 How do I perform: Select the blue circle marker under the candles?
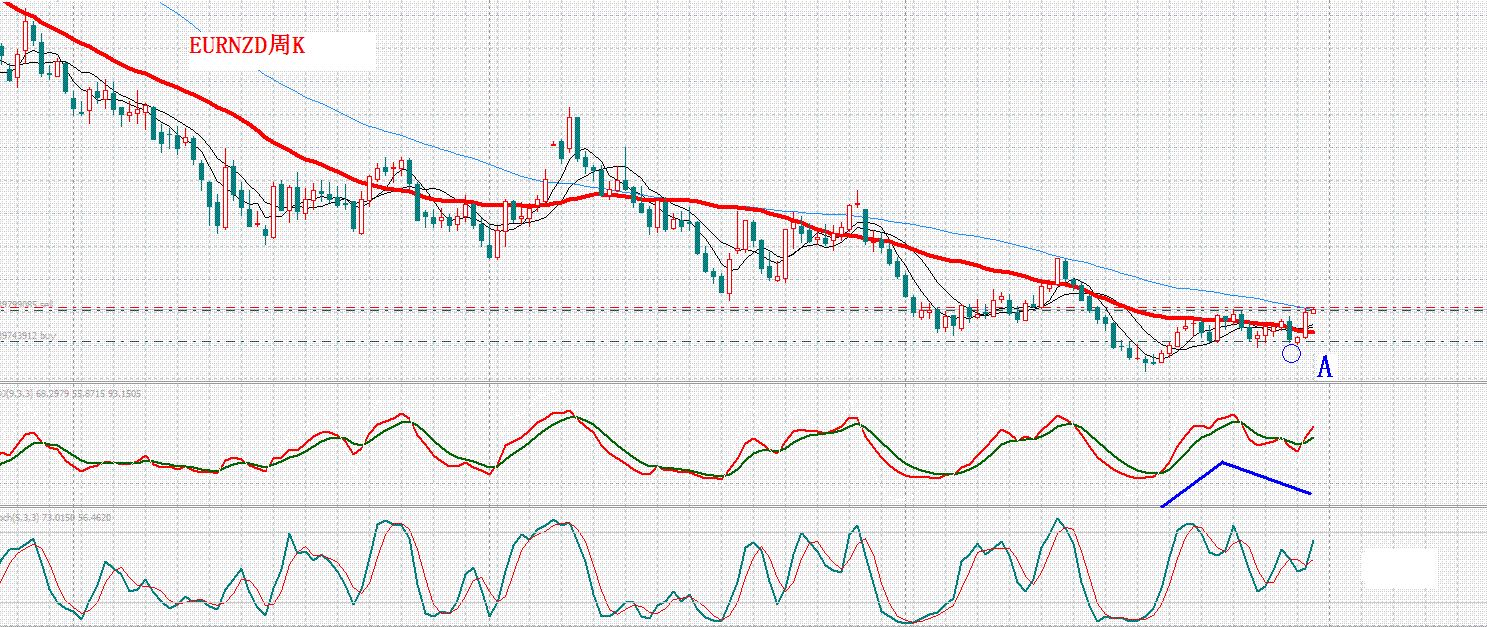(1292, 352)
